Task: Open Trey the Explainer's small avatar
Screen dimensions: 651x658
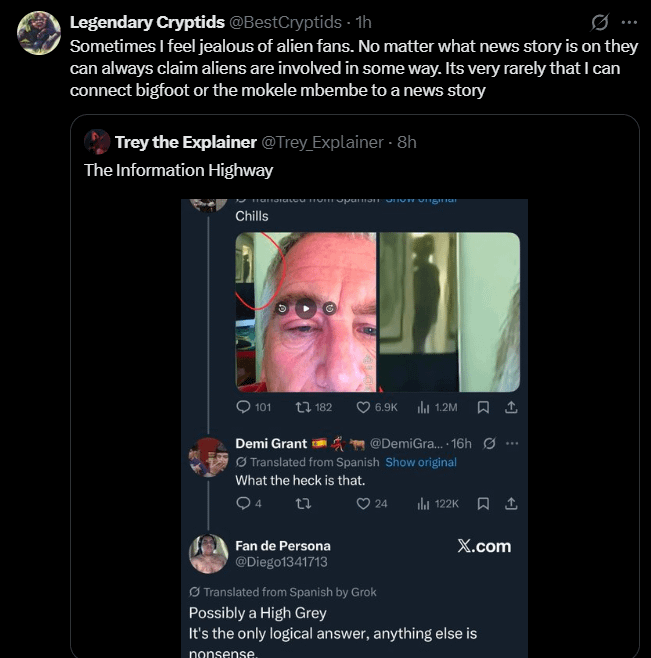Action: point(97,142)
